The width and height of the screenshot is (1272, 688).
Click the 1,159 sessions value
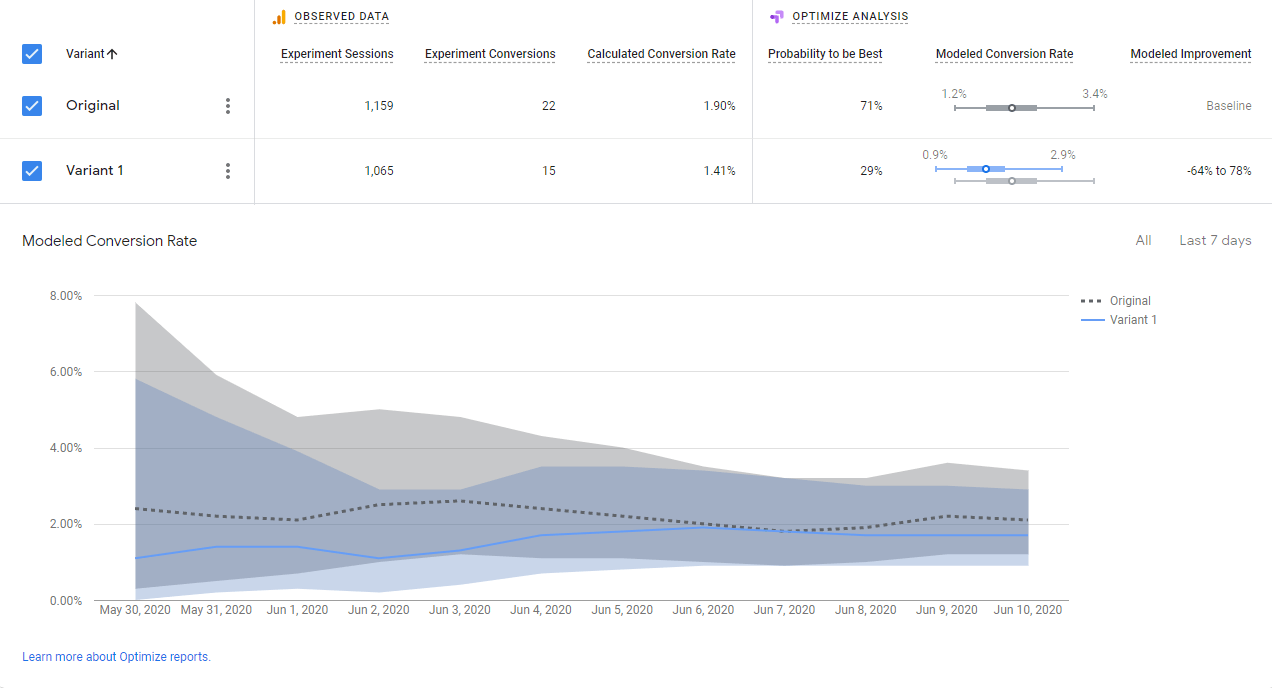(x=379, y=106)
